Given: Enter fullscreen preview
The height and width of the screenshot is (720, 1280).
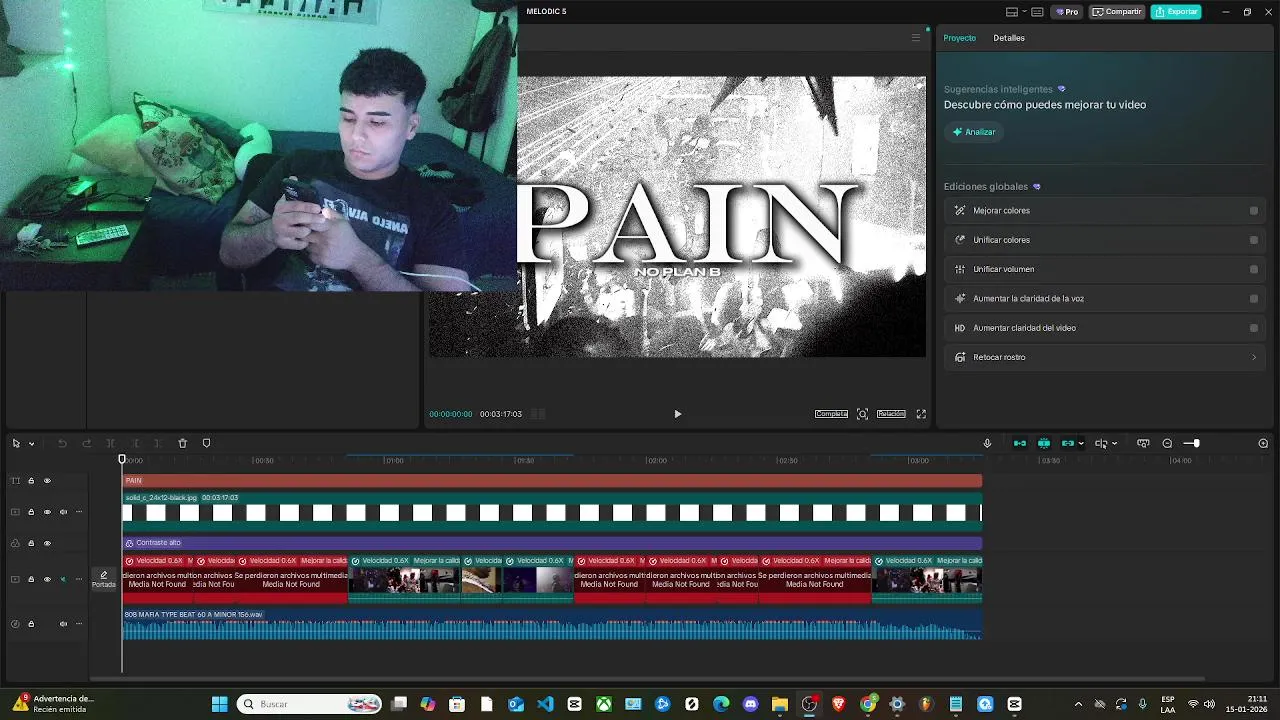Looking at the screenshot, I should pos(921,414).
